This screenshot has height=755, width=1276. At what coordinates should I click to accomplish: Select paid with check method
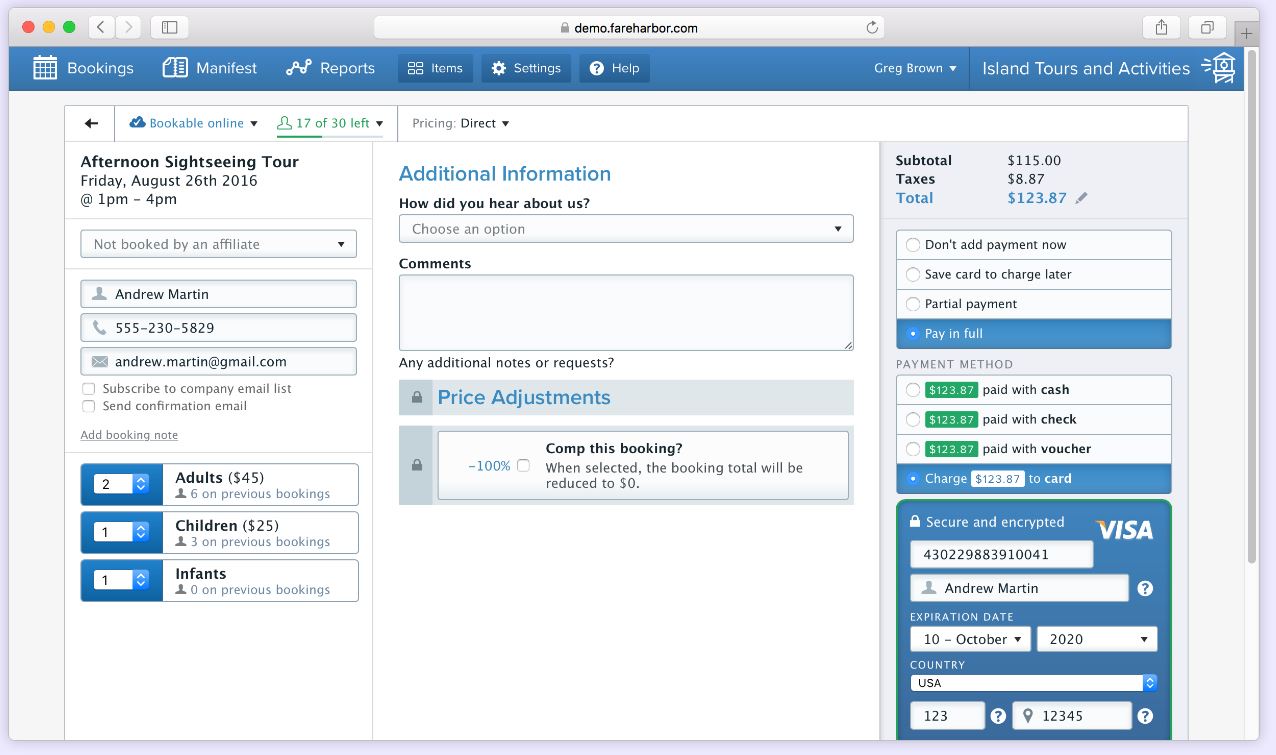point(1034,419)
